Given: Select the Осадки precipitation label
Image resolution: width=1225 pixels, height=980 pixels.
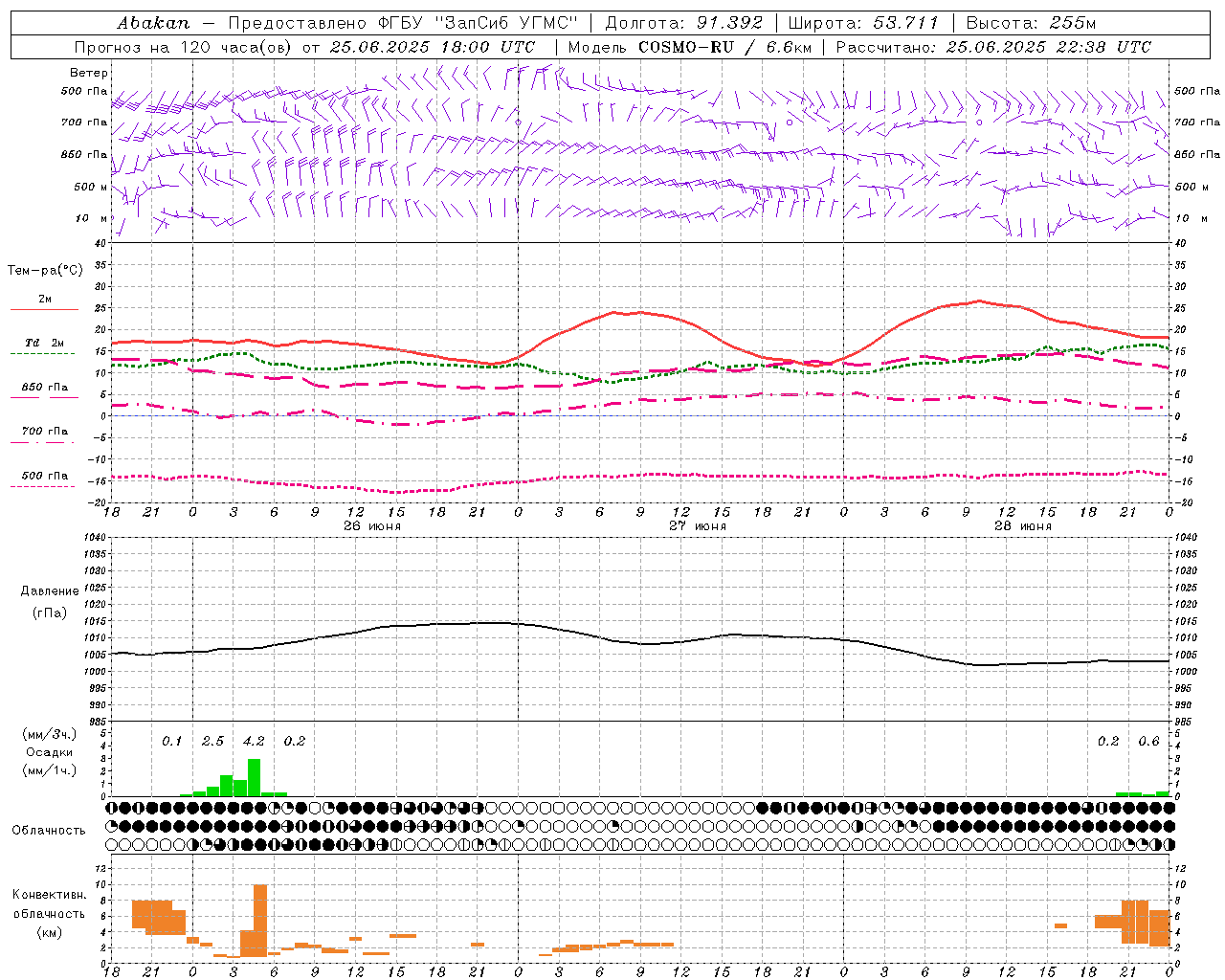Looking at the screenshot, I should [x=49, y=752].
